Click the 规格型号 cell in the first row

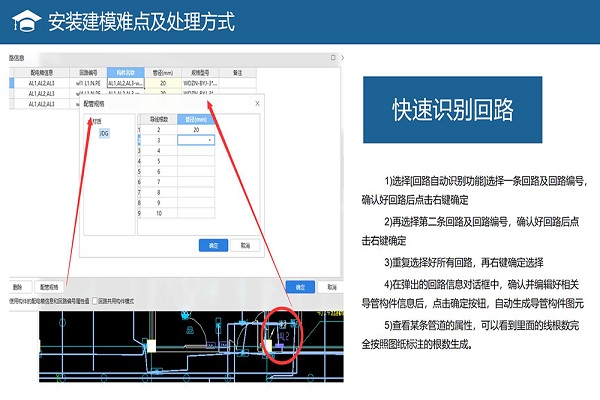pos(200,84)
